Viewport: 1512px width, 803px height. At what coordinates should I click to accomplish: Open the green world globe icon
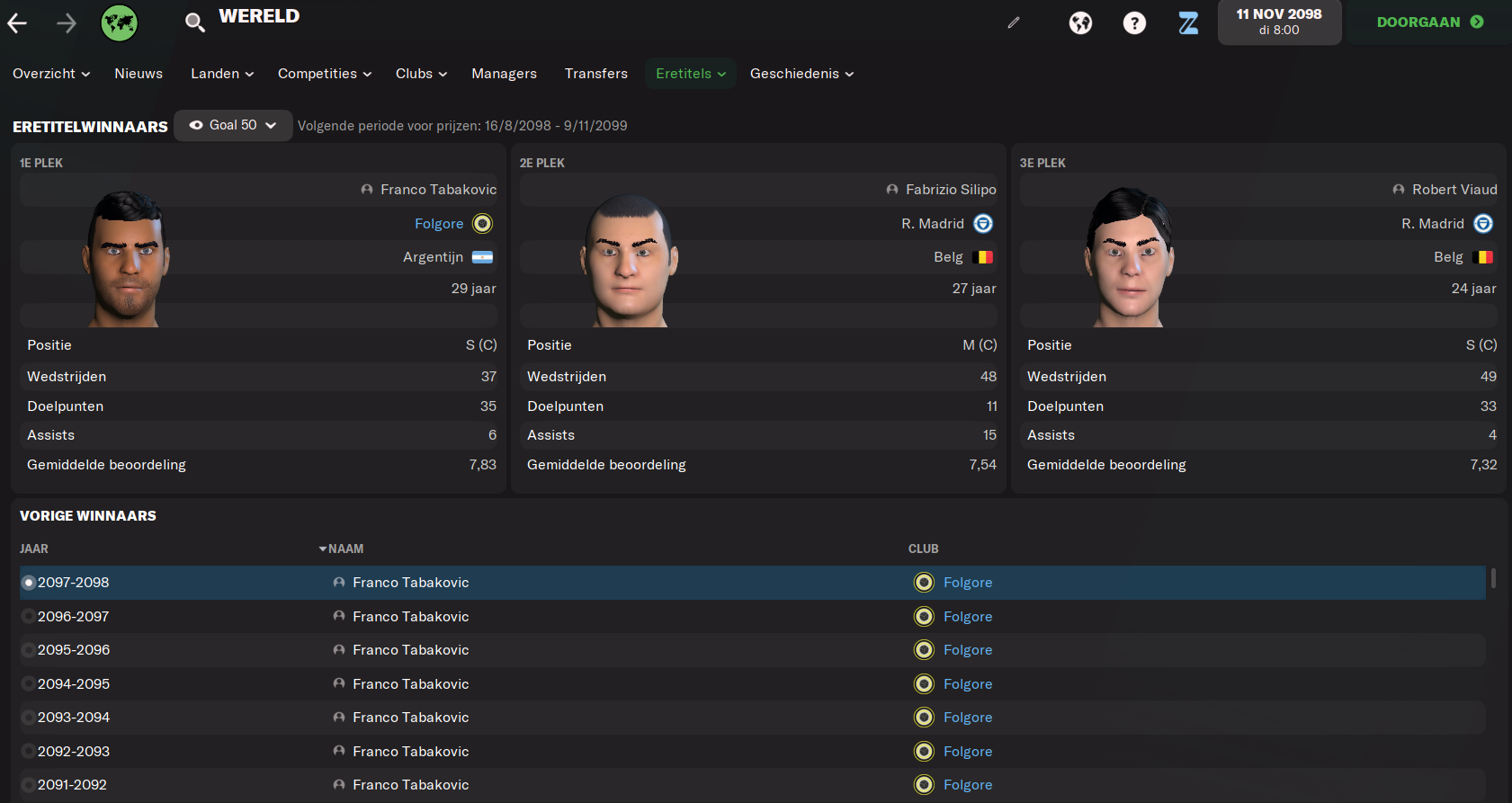tap(119, 23)
